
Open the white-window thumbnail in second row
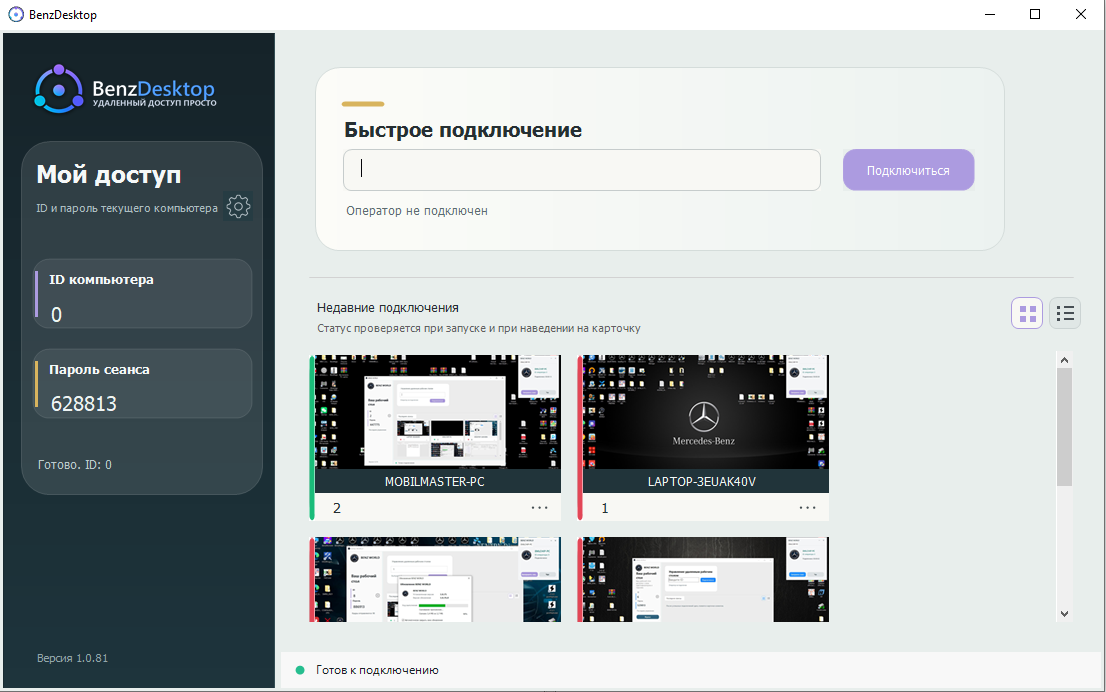tap(437, 579)
